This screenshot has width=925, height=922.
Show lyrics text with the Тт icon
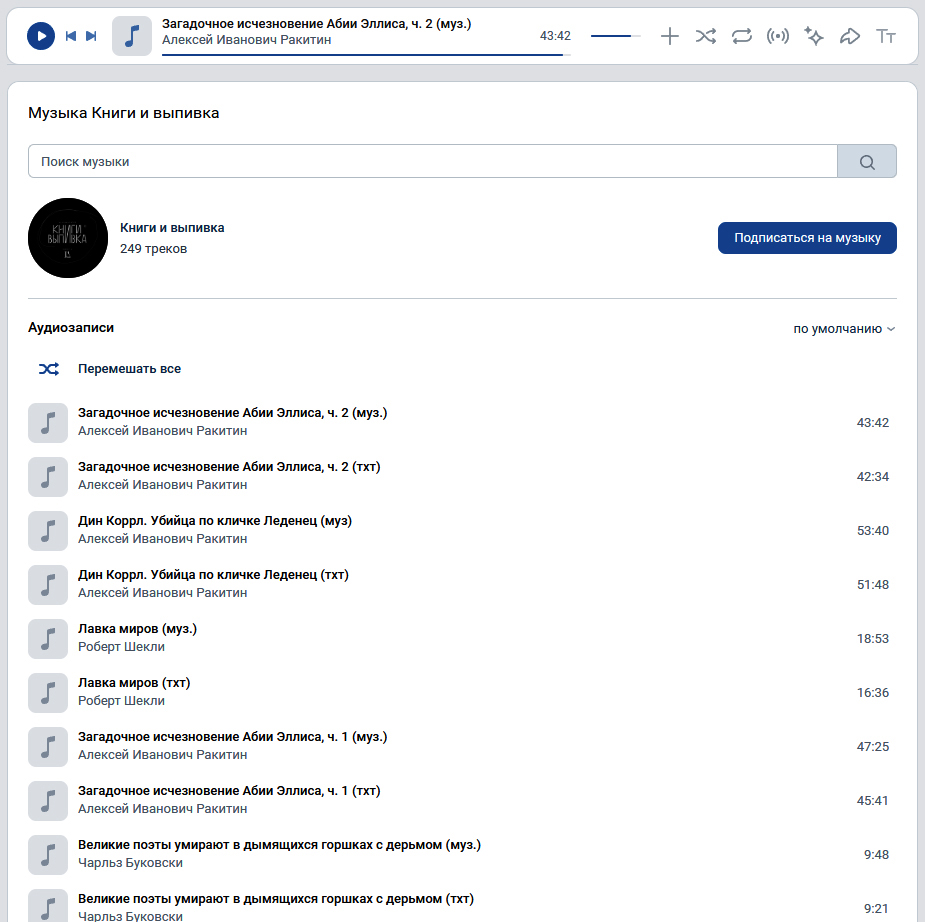(885, 36)
